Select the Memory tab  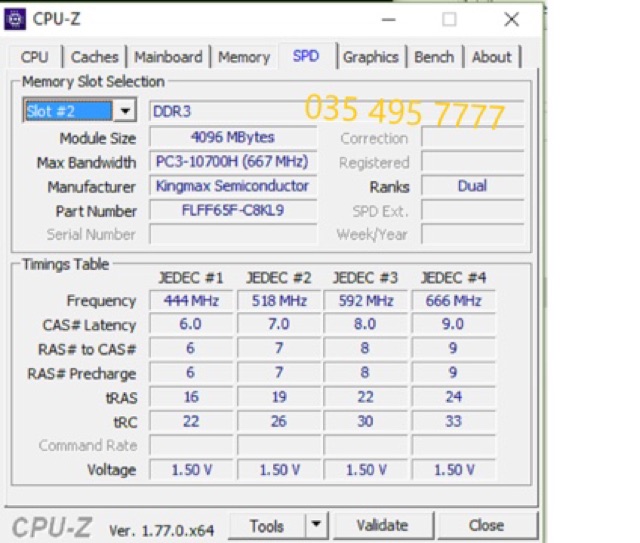(x=244, y=57)
